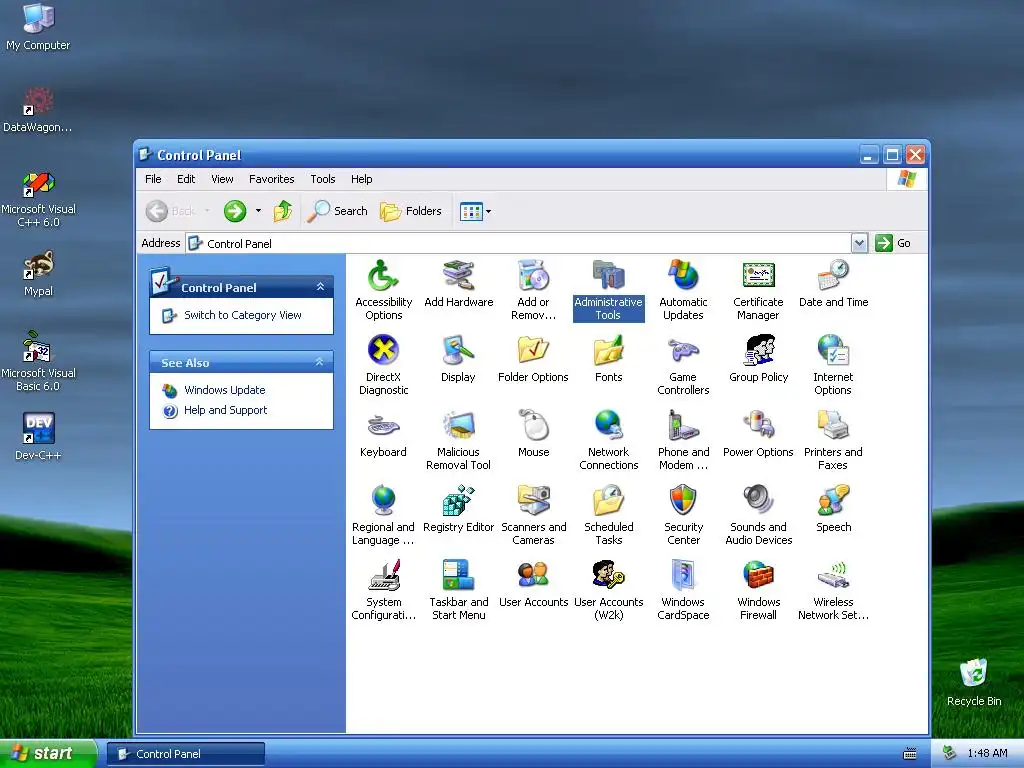Open Help and Support link

pyautogui.click(x=225, y=410)
